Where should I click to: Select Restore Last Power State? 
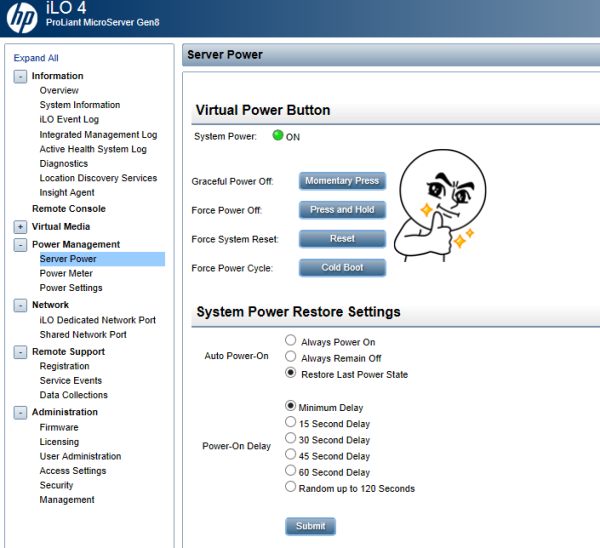tap(290, 373)
